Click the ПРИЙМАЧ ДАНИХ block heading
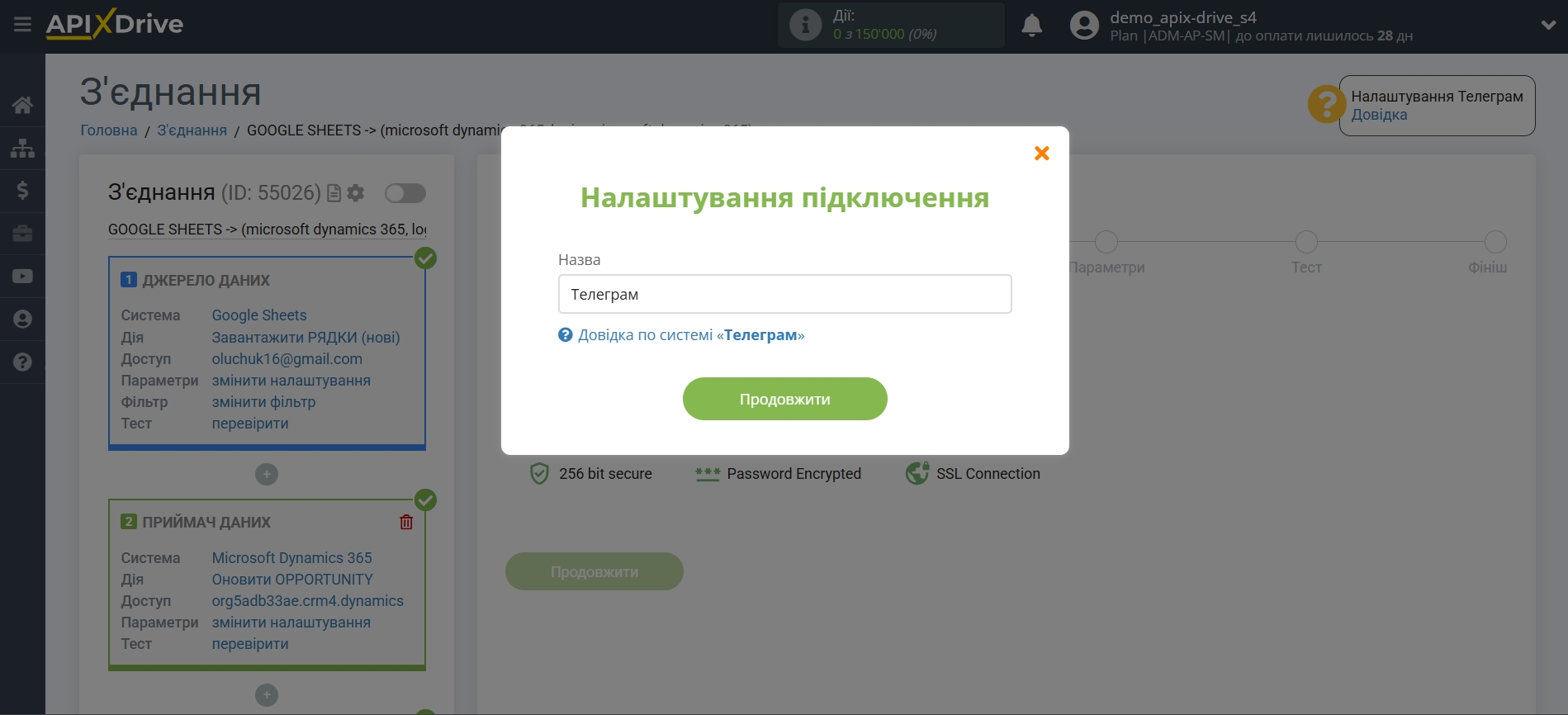The width and height of the screenshot is (1568, 715). (x=206, y=523)
